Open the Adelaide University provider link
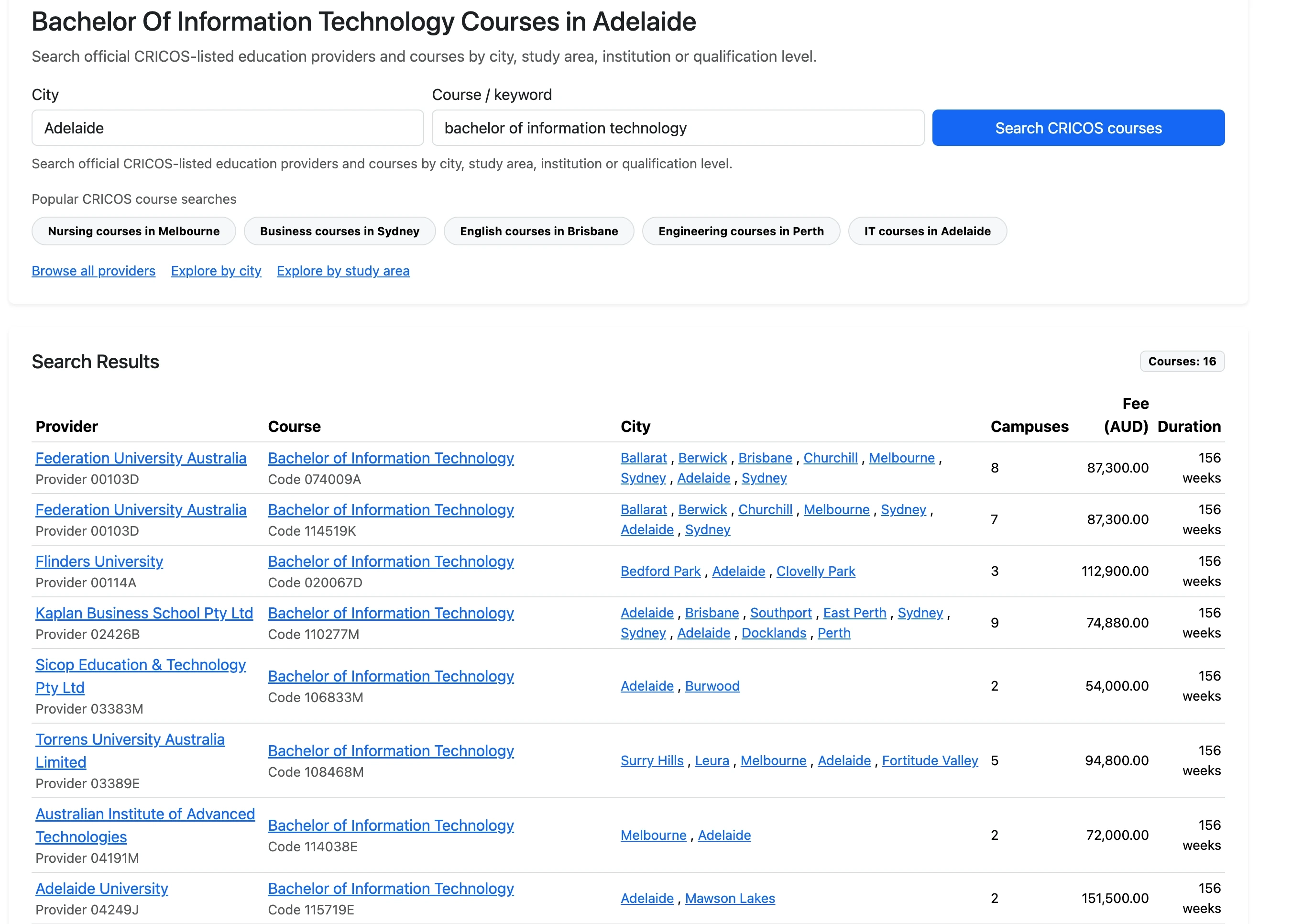 tap(102, 888)
